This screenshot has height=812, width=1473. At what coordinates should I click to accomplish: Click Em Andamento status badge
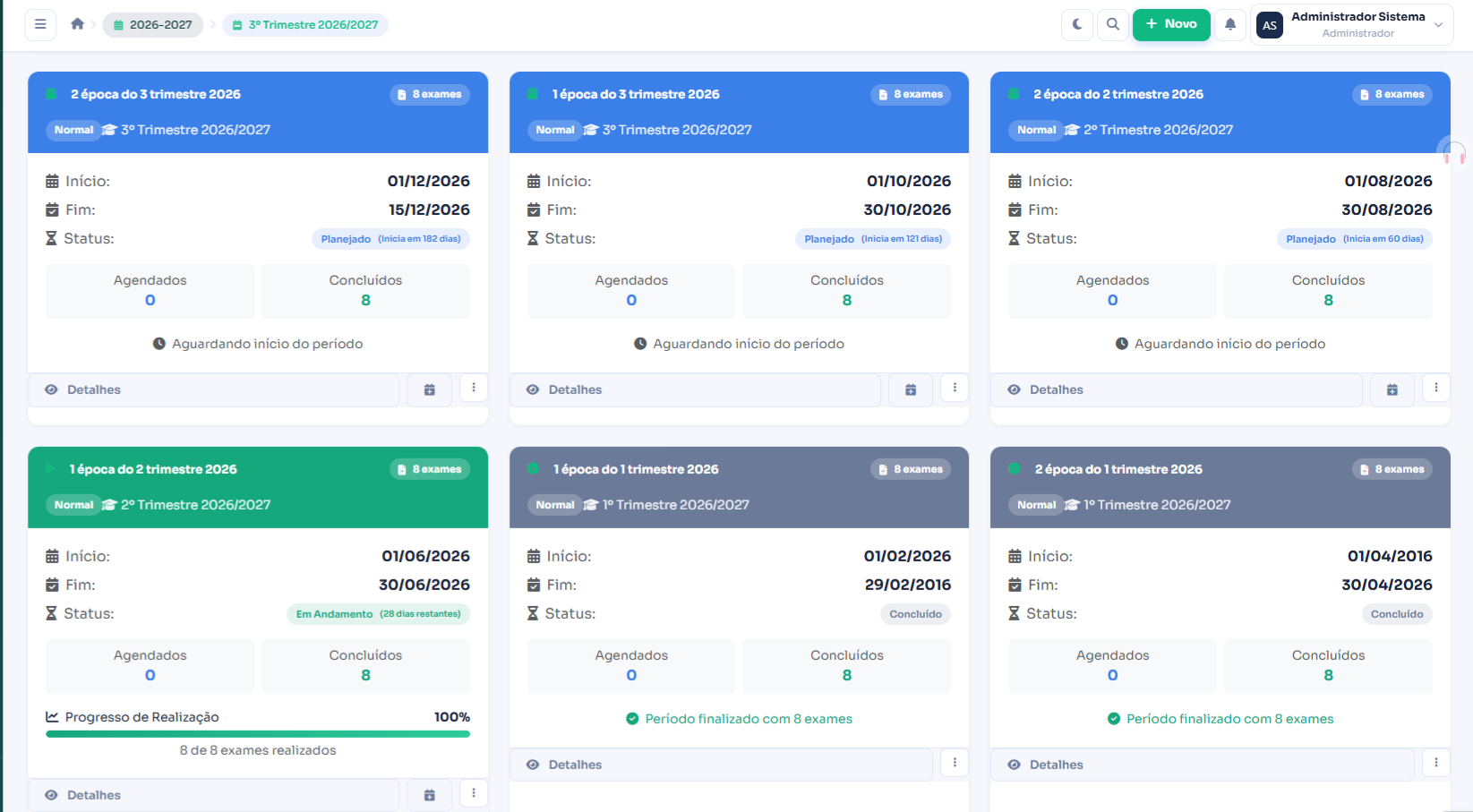pyautogui.click(x=379, y=614)
